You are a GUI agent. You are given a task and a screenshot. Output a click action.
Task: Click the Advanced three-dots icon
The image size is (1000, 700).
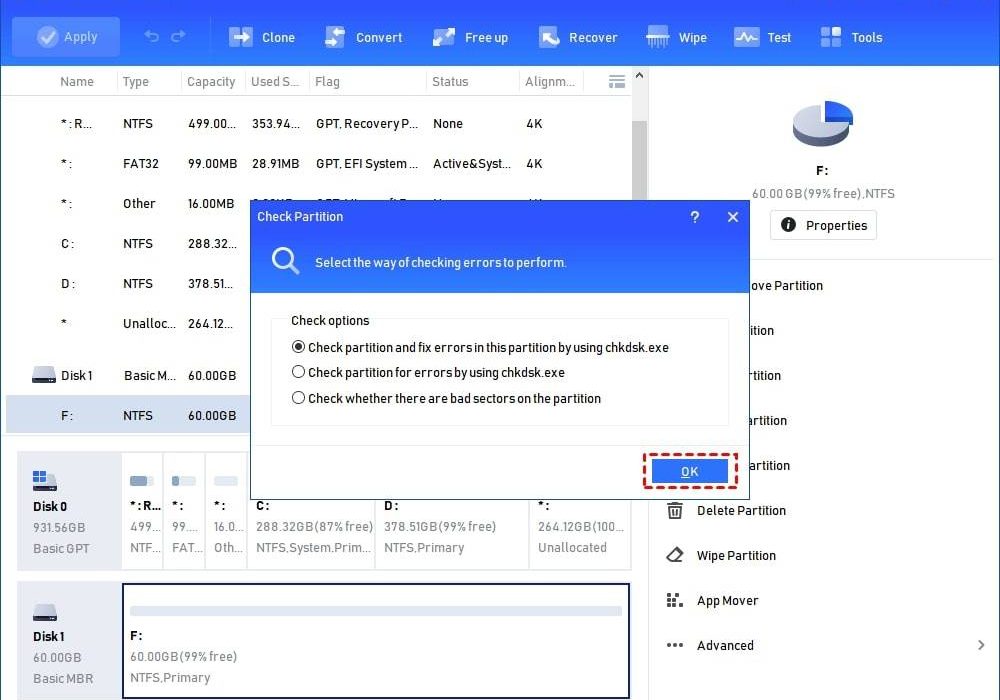coord(675,645)
